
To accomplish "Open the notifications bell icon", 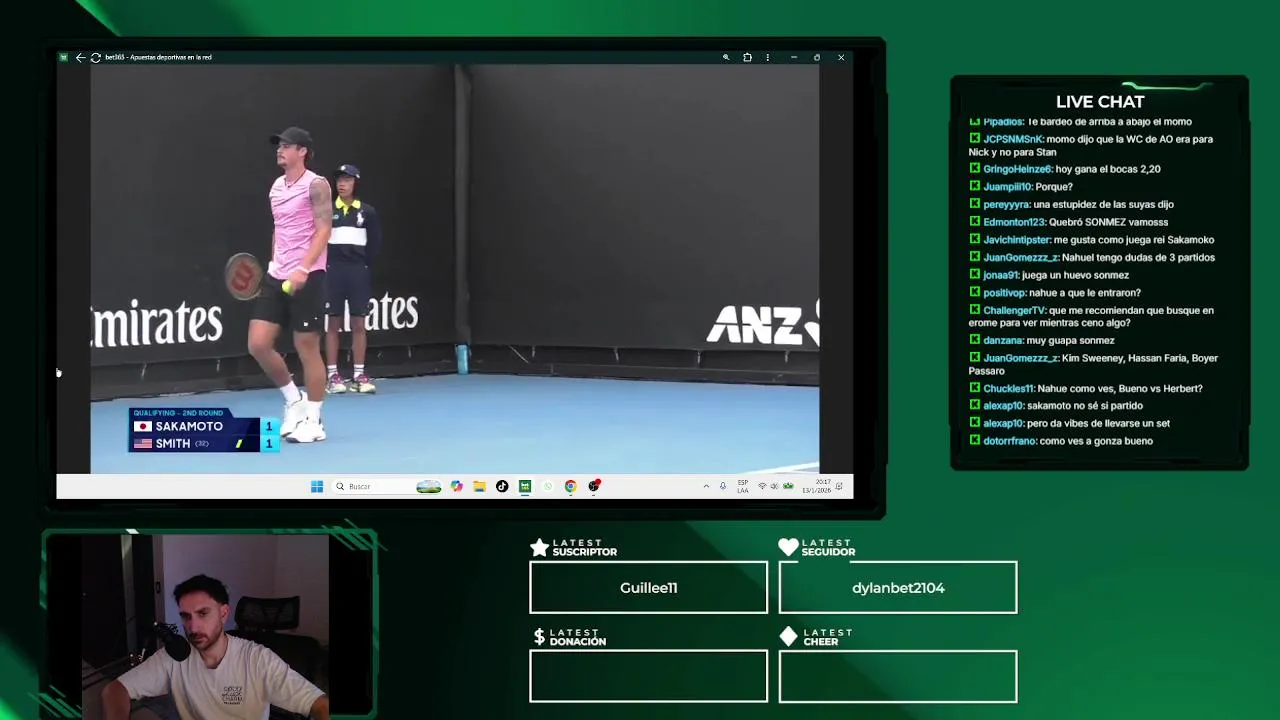I will pyautogui.click(x=840, y=486).
